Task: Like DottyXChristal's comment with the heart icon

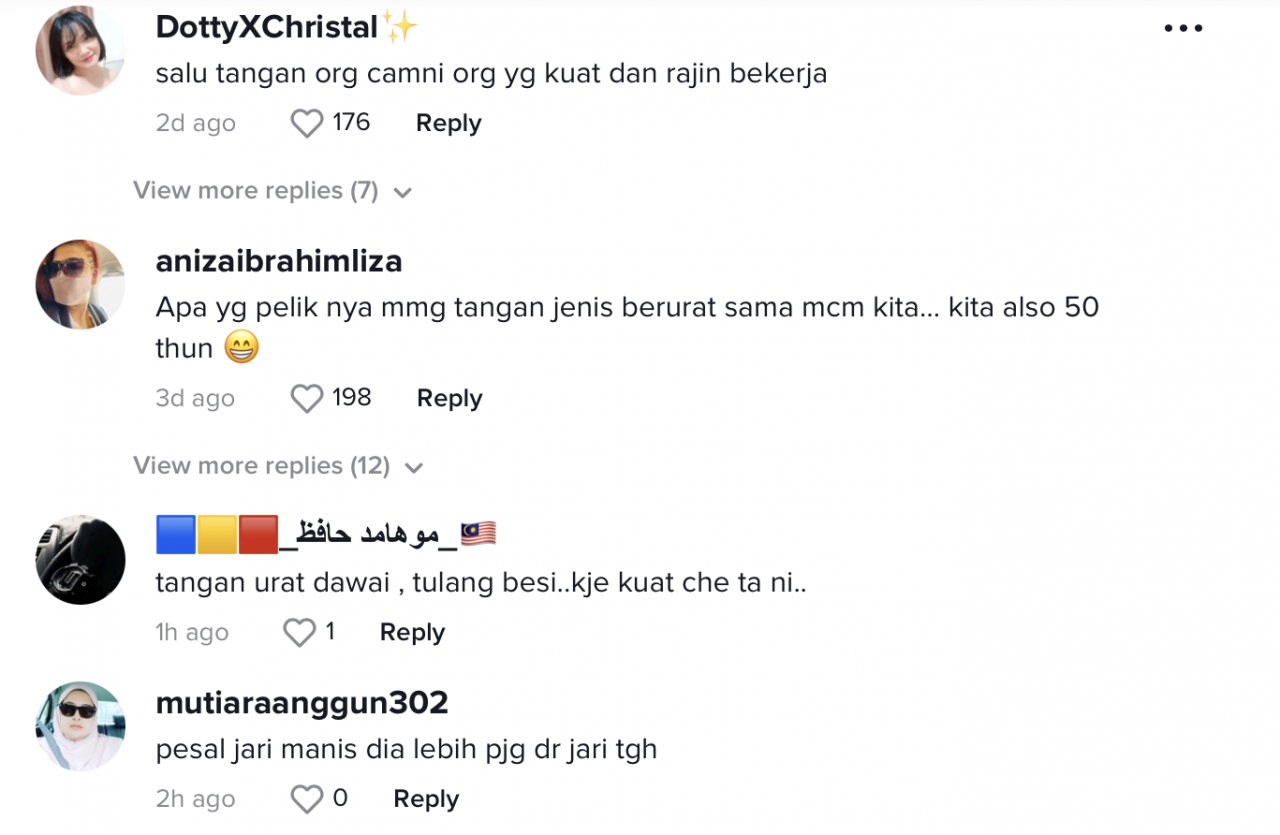Action: (x=306, y=121)
